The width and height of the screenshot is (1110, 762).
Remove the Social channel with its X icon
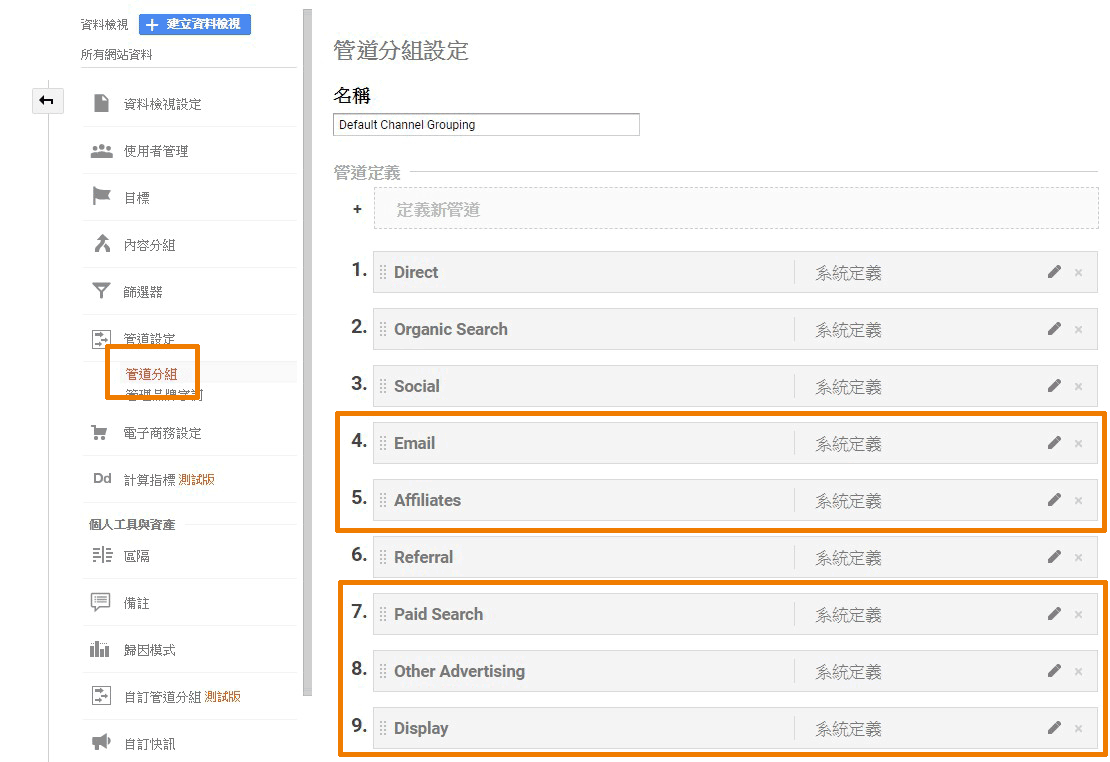[x=1078, y=386]
